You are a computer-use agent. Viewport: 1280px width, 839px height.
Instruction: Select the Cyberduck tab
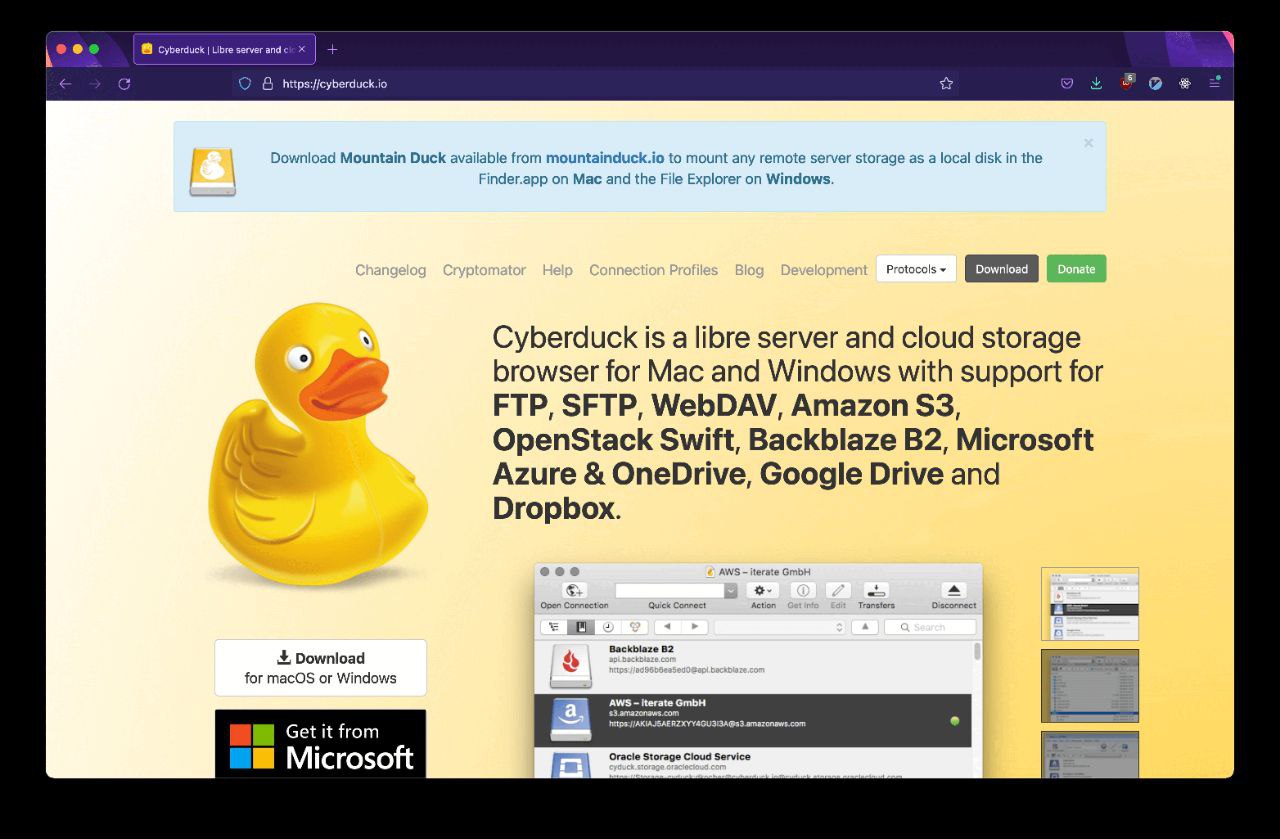(224, 49)
